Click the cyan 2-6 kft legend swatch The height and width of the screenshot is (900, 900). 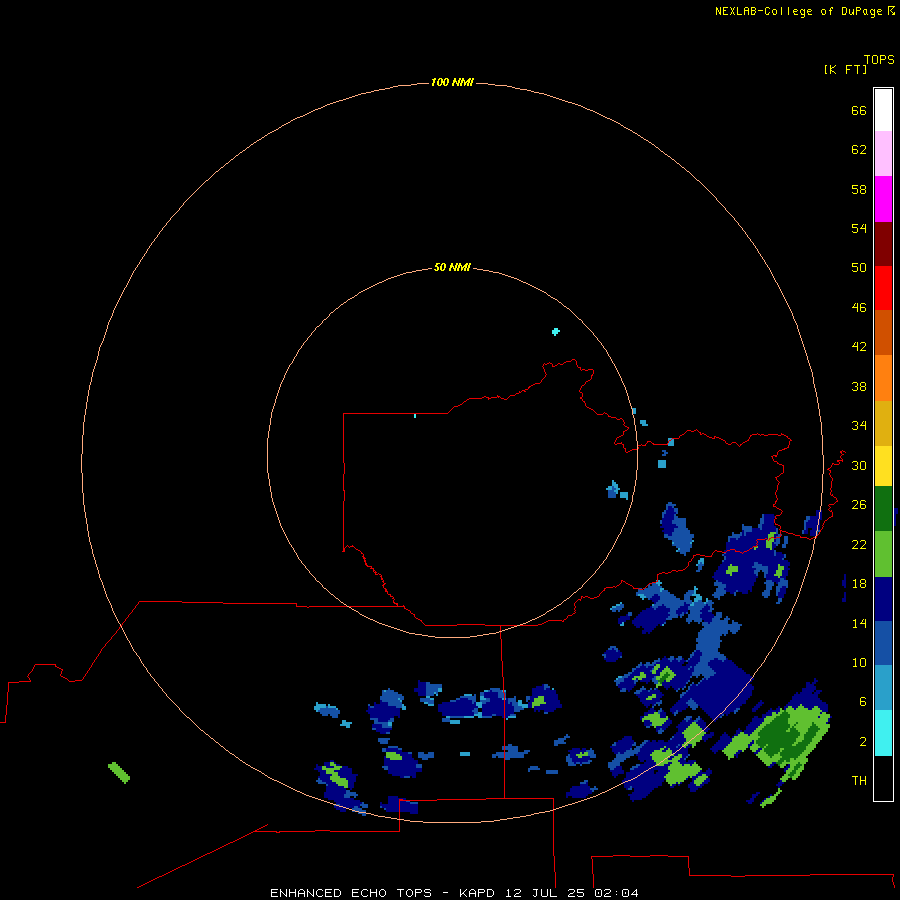(883, 733)
